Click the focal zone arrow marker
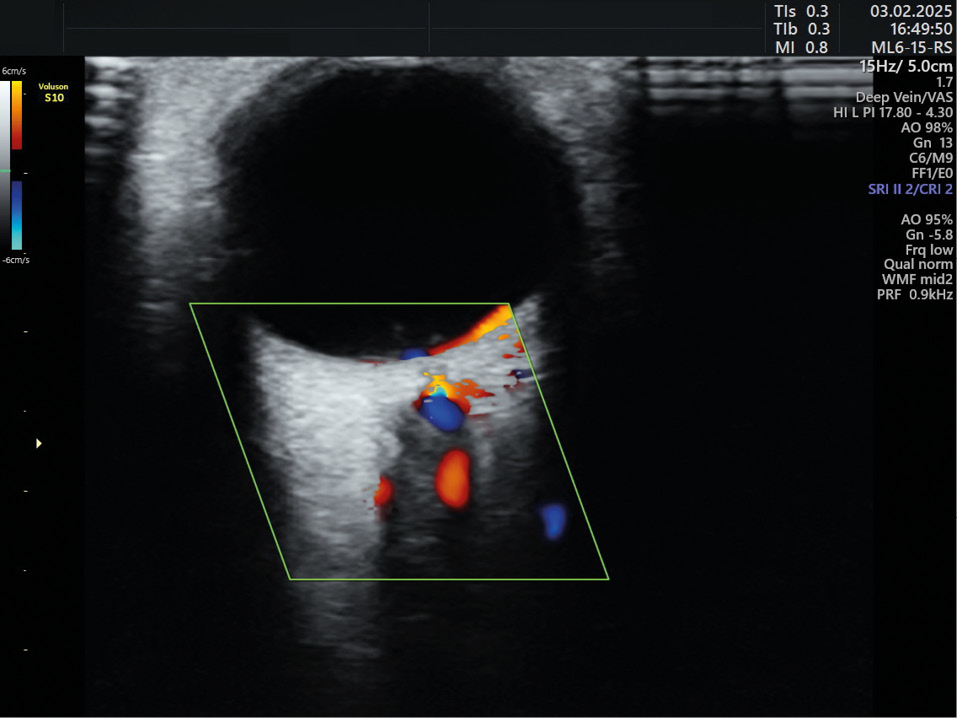This screenshot has width=957, height=718. [x=38, y=443]
